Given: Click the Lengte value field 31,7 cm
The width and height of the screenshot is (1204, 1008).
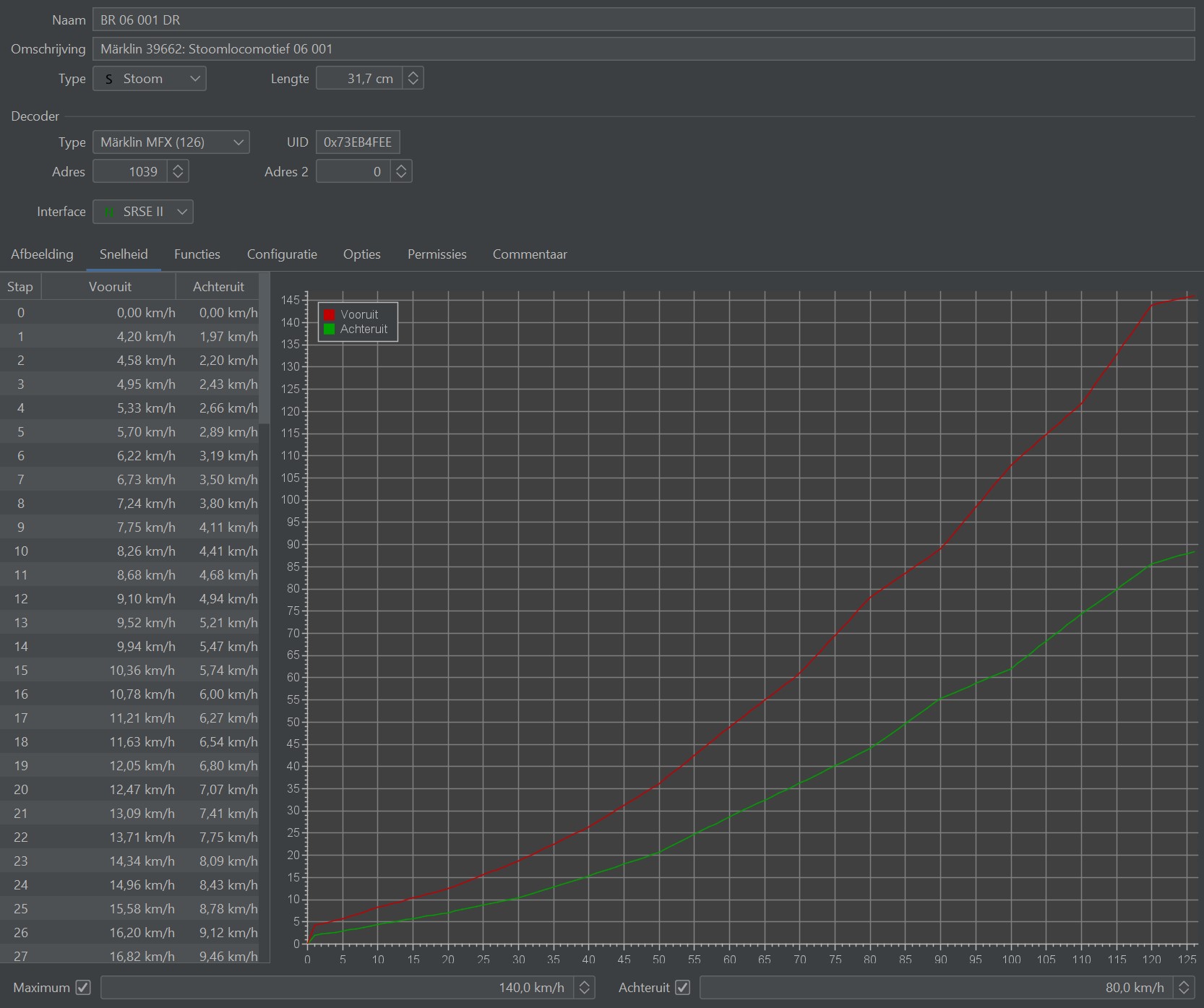Looking at the screenshot, I should click(359, 78).
